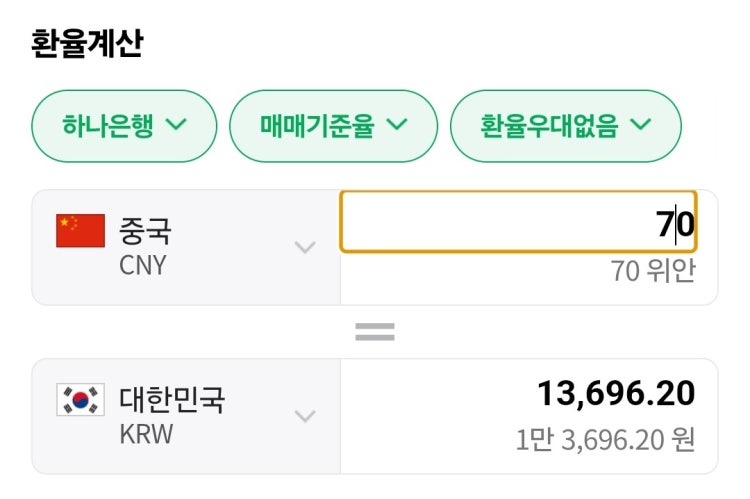Open the 하나은행 bank selector
Viewport: 750px width, 499px height.
pyautogui.click(x=124, y=126)
